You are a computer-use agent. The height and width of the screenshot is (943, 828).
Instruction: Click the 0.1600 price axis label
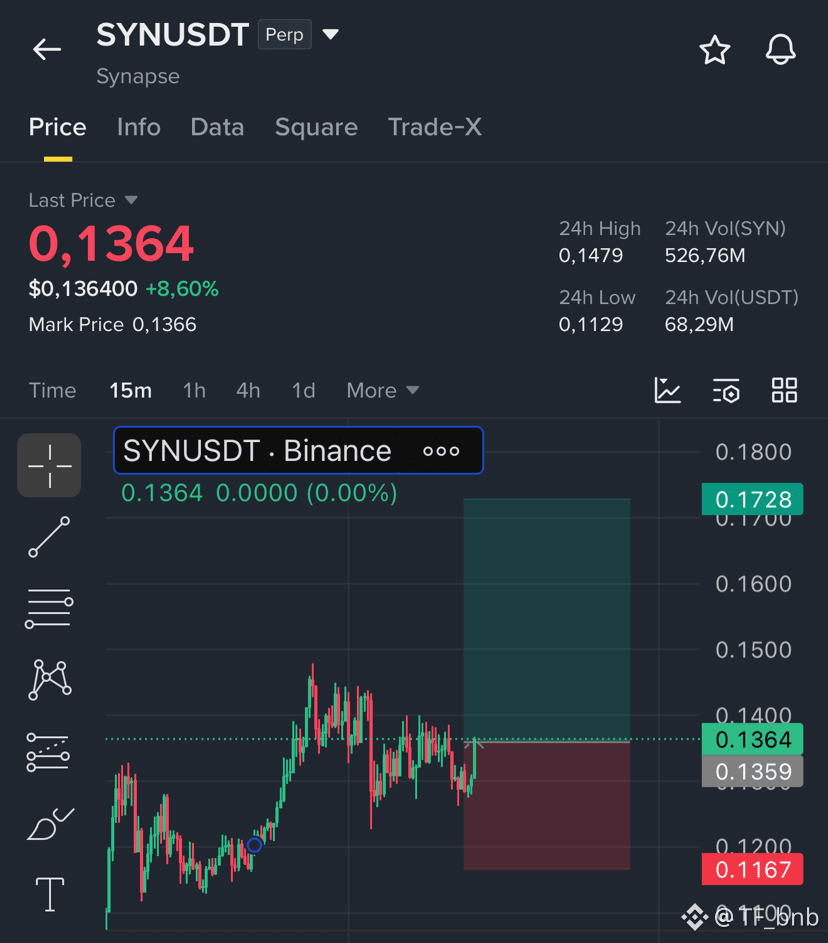753,584
